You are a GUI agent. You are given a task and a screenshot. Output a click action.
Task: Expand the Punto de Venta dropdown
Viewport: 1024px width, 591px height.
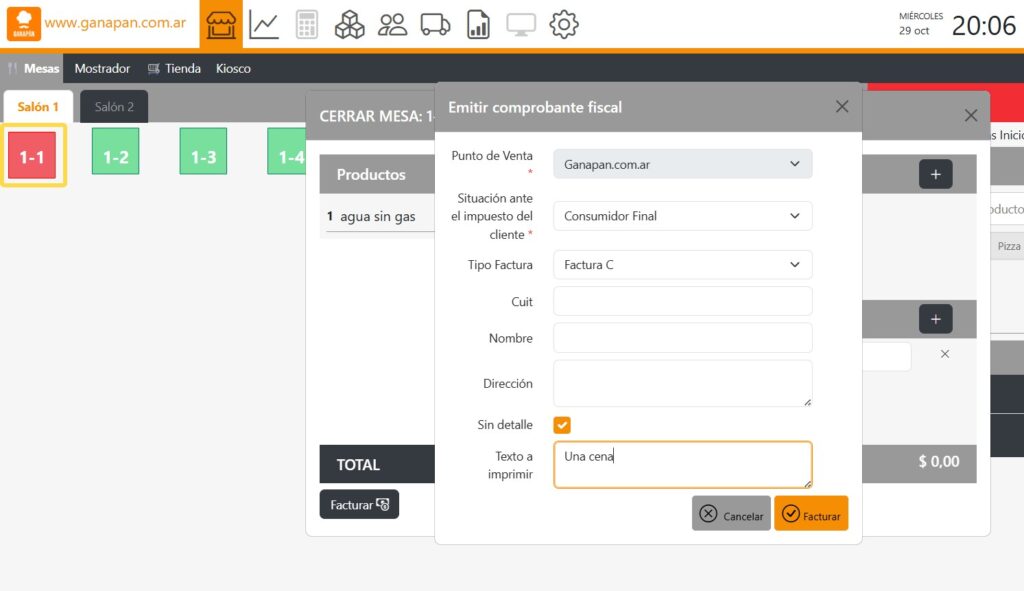tap(682, 164)
